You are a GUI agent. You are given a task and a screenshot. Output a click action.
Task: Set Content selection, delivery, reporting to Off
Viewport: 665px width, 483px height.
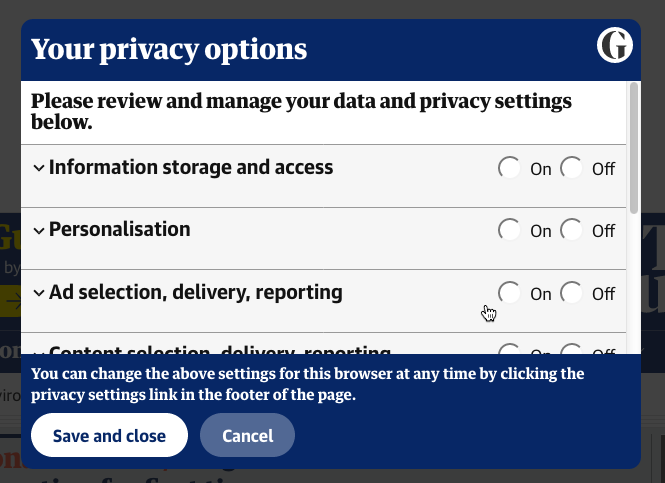(x=572, y=350)
